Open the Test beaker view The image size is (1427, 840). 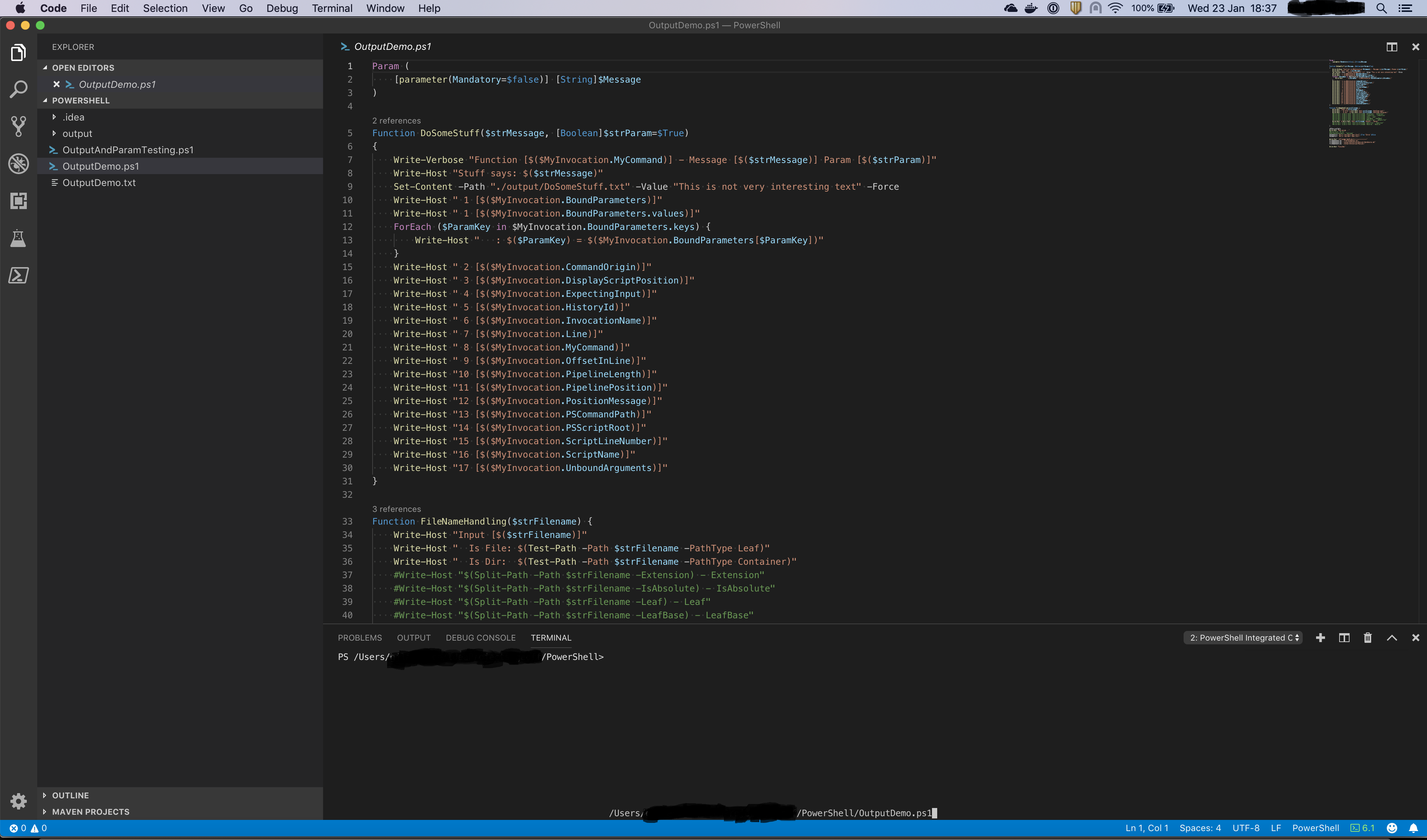click(x=18, y=238)
